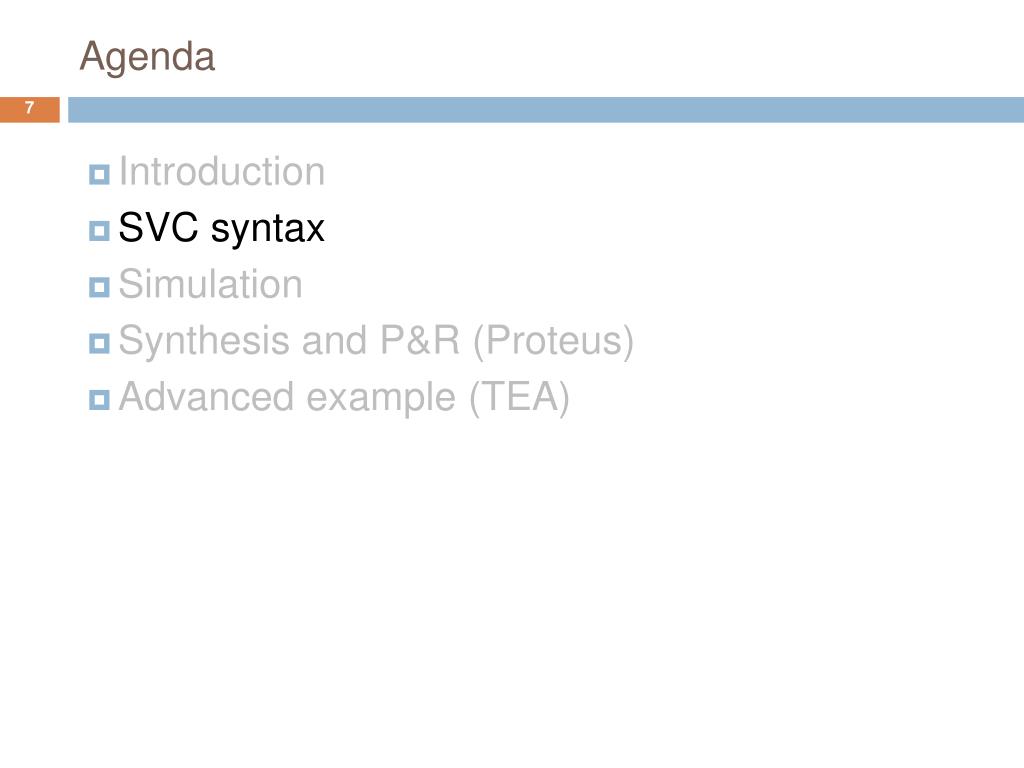
Task: Click the word syntax in the bold item
Action: 268,230
